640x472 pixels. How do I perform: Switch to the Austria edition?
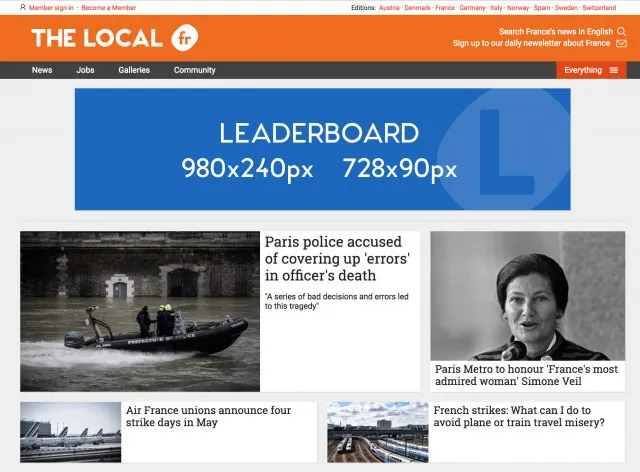pyautogui.click(x=389, y=8)
